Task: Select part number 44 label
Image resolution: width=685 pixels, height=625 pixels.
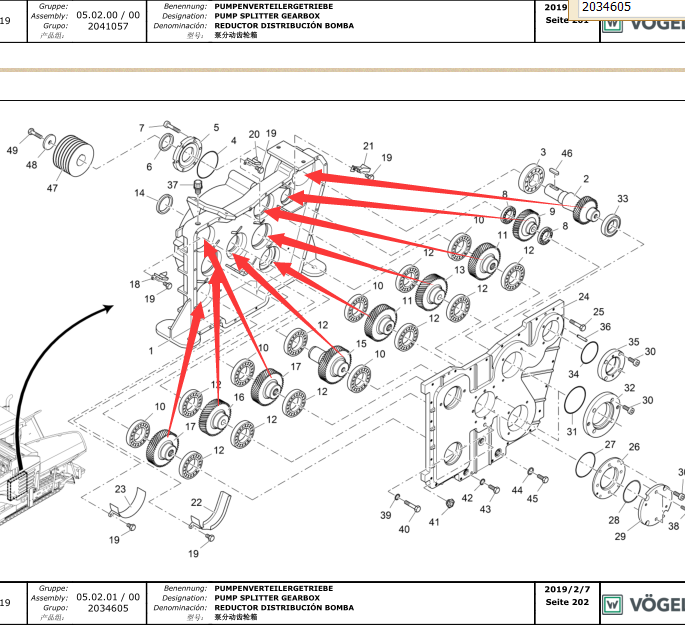Action: click(517, 490)
